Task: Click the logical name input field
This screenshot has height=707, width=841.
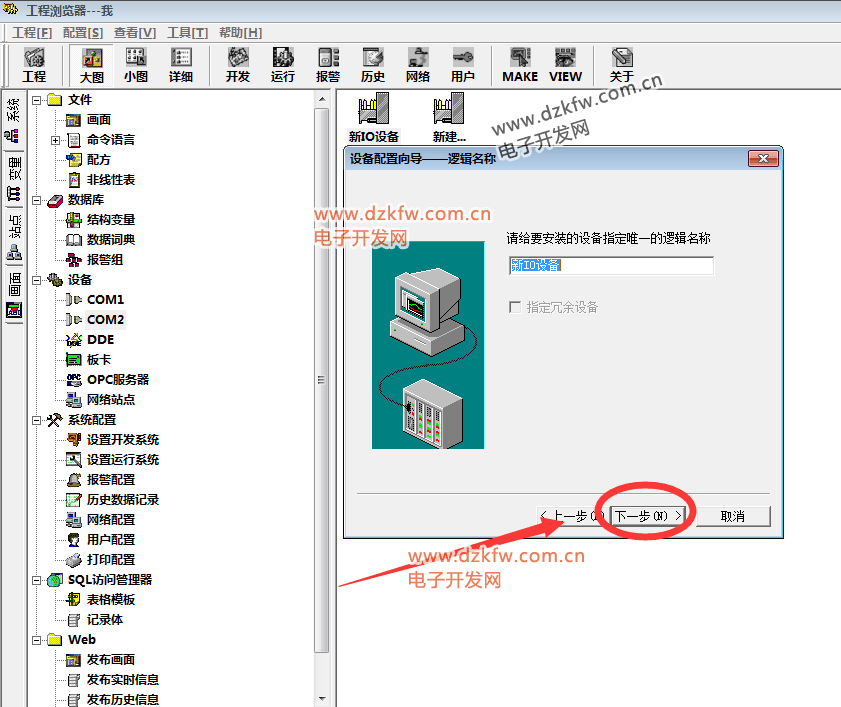Action: click(x=610, y=266)
